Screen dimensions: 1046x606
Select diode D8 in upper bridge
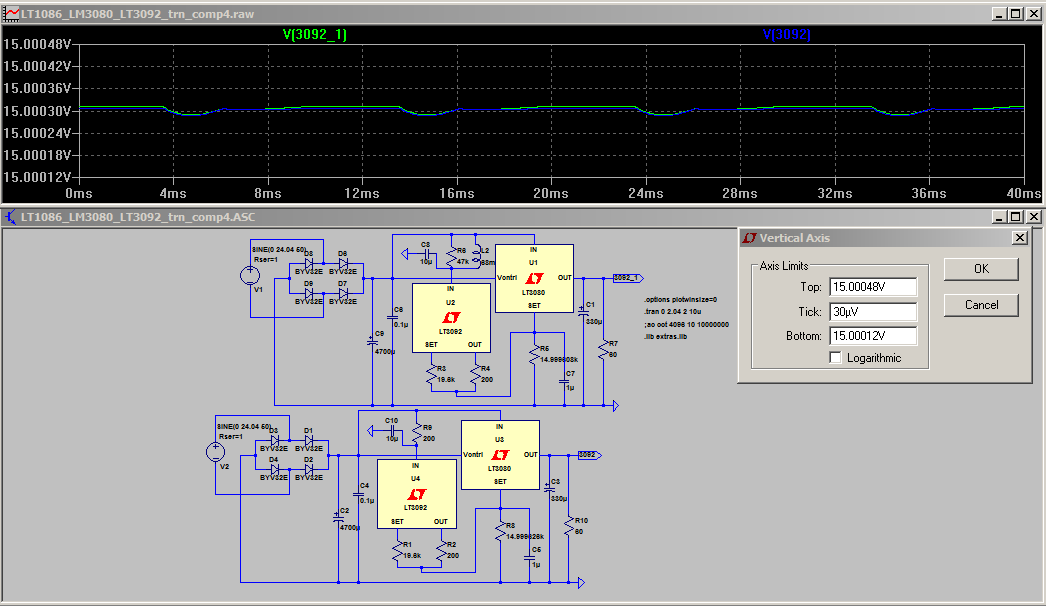309,264
